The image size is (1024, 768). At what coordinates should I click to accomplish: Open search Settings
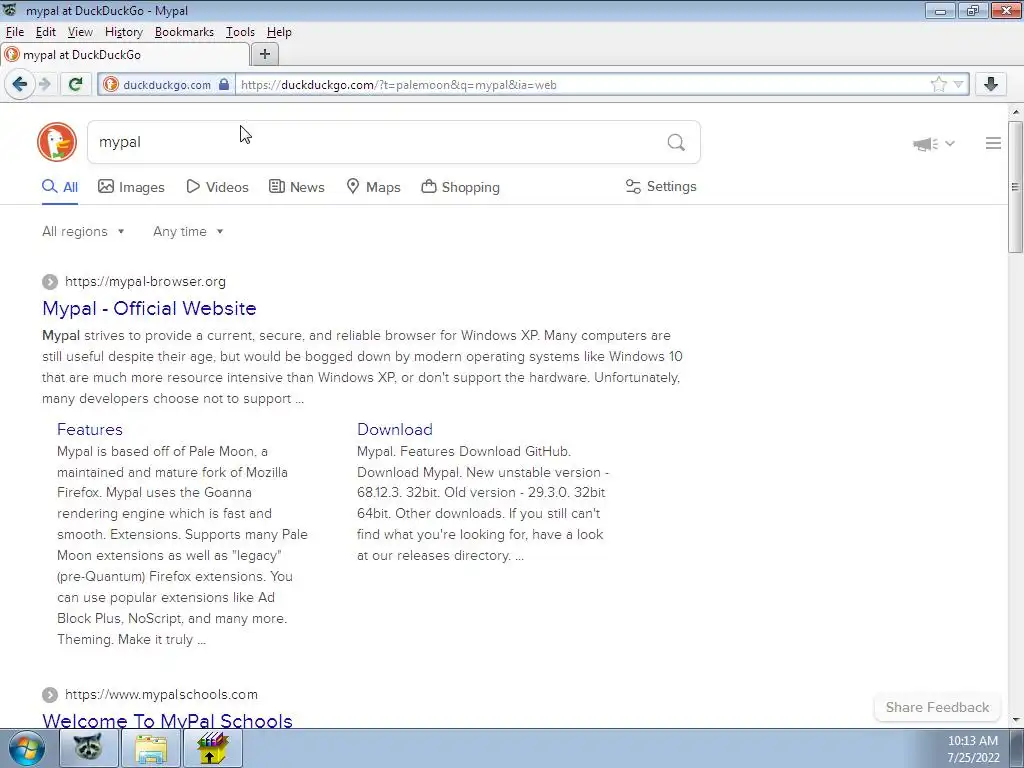pos(661,187)
